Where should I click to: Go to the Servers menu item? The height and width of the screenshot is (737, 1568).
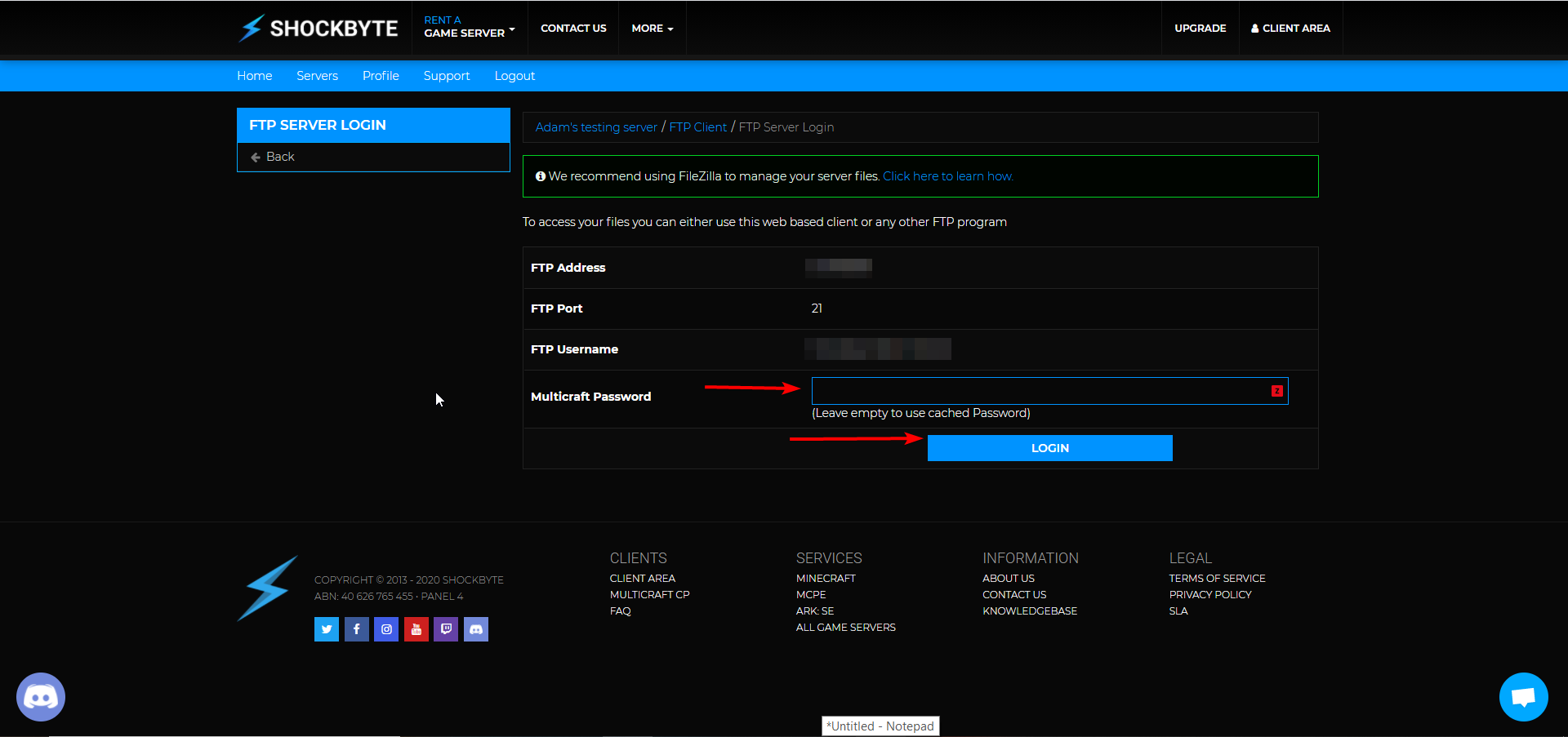[x=317, y=75]
